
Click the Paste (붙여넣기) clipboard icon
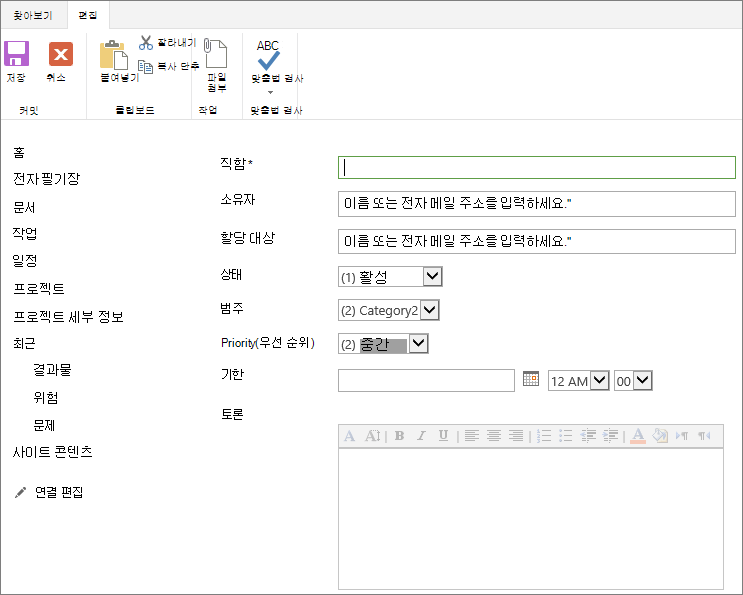coord(114,55)
